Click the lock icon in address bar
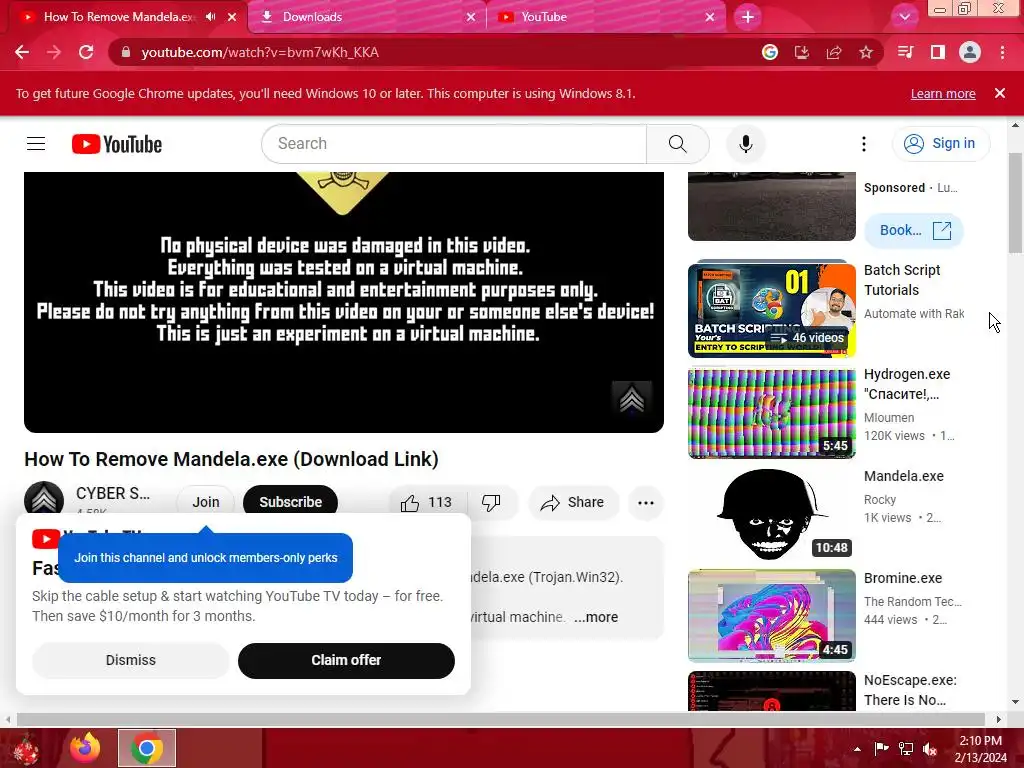Screen dimensions: 1024x768 tap(126, 52)
